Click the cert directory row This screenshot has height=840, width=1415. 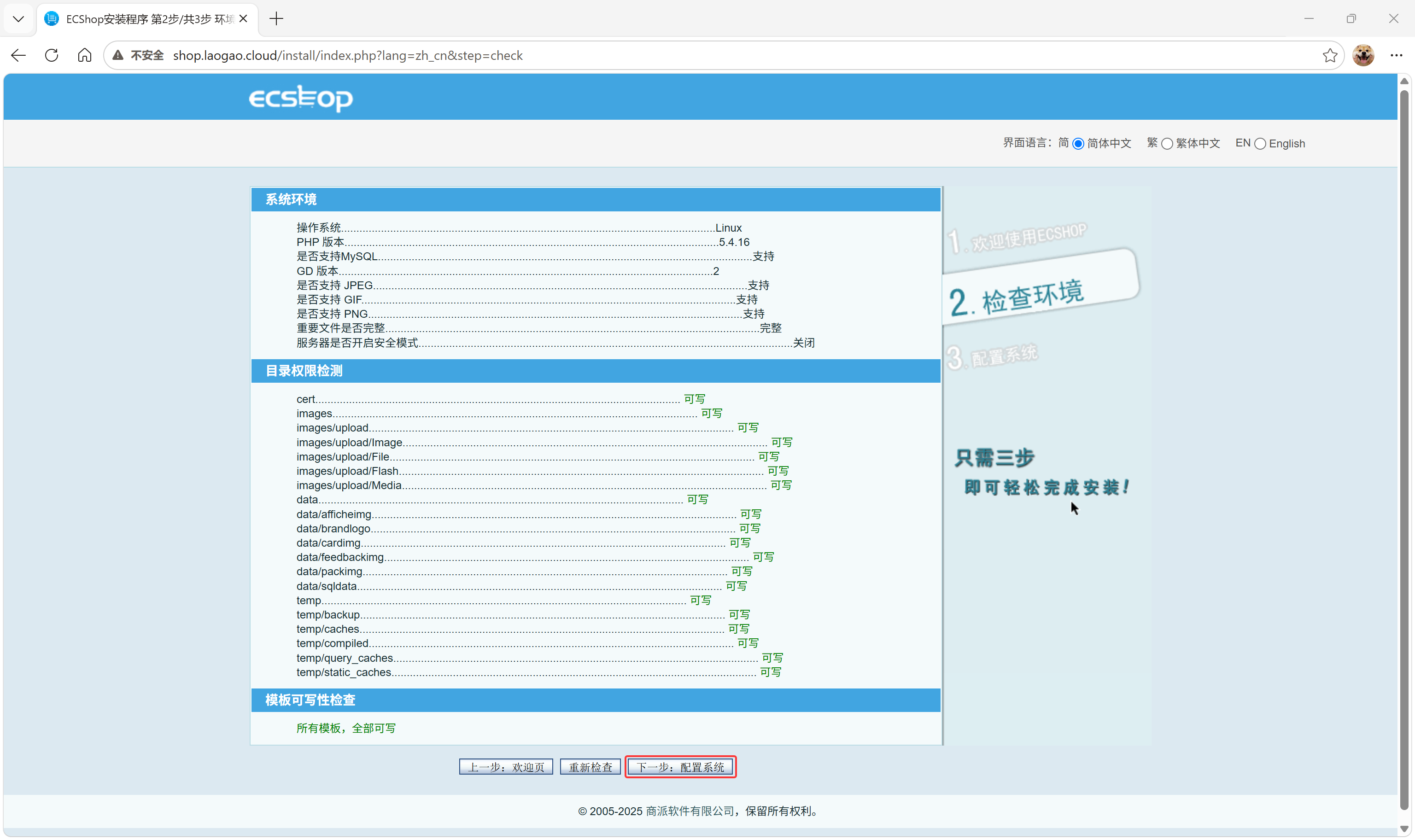pos(501,400)
